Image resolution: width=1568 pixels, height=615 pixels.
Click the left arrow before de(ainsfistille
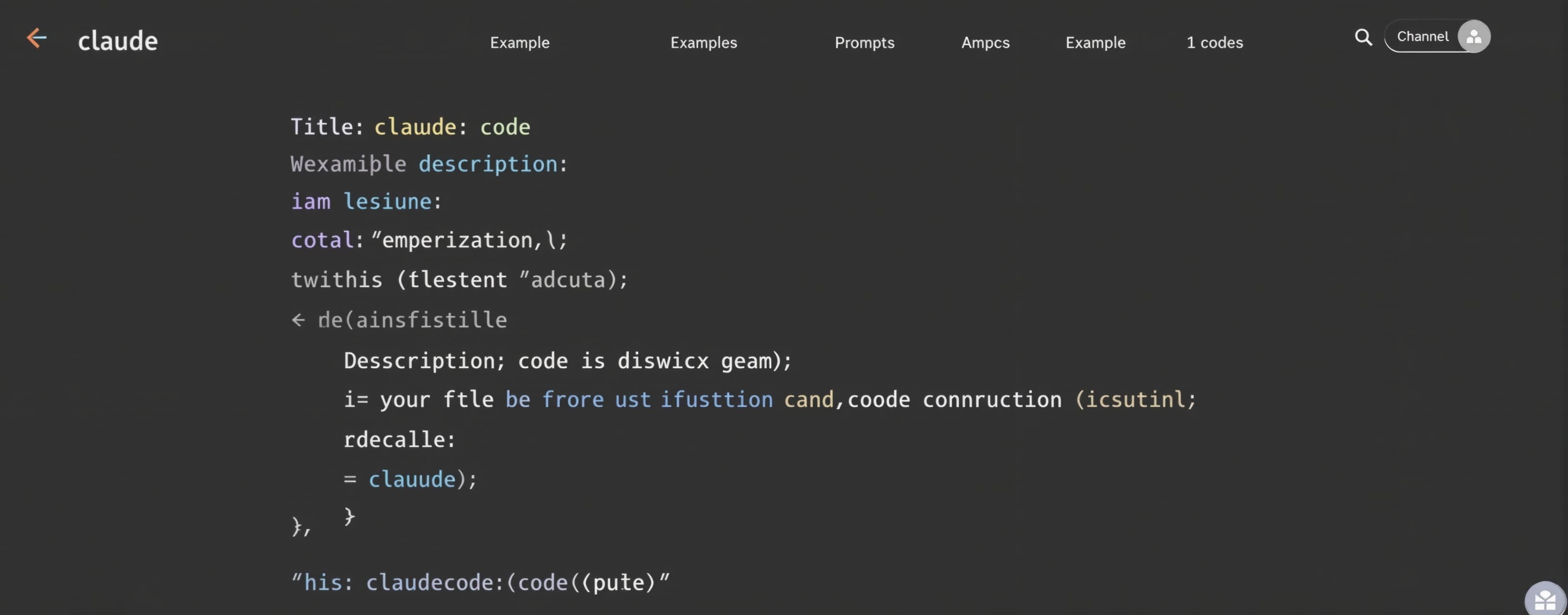pos(298,320)
